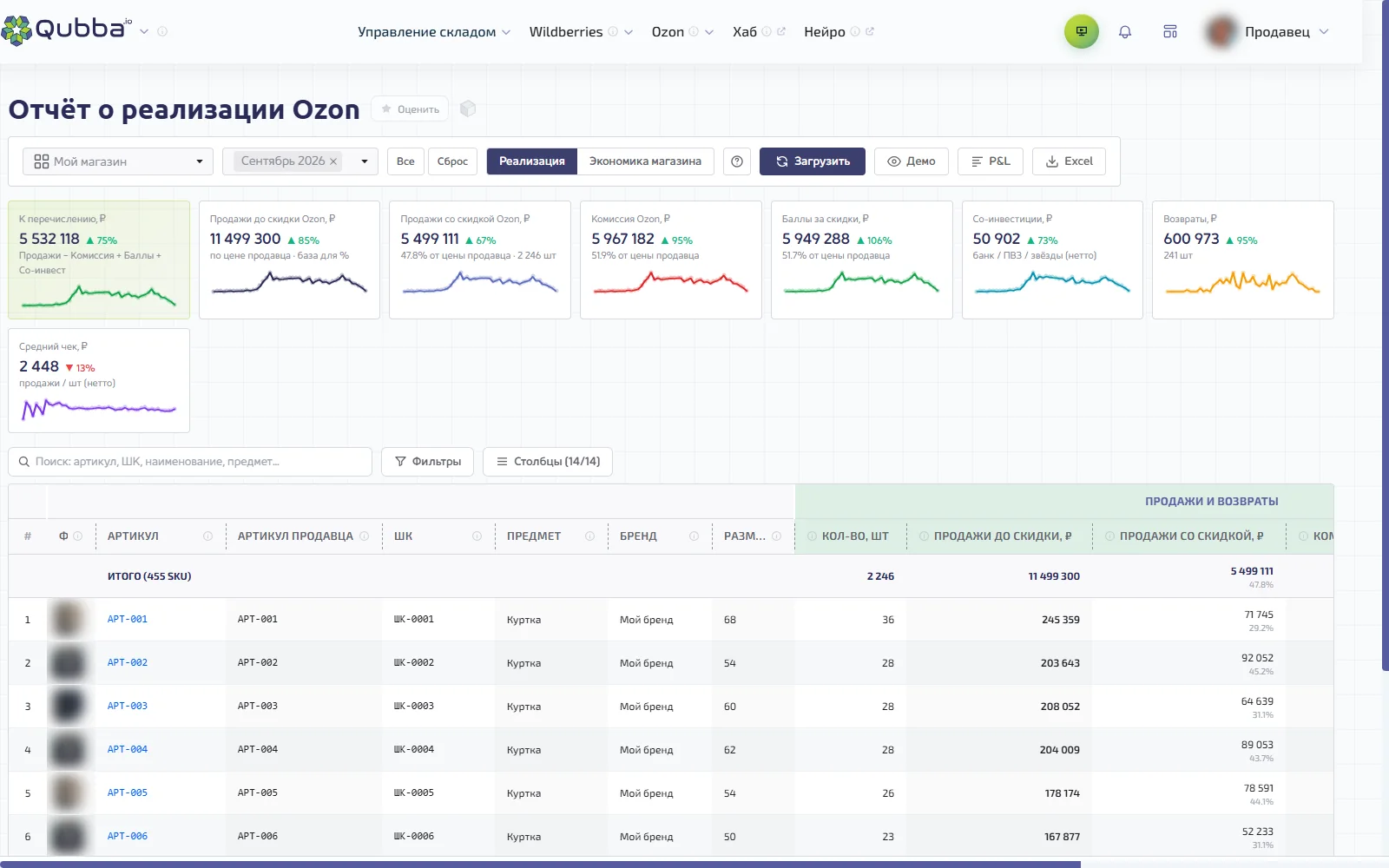Open the Хаб menu item
Viewport: 1389px width, 868px height.
click(745, 32)
